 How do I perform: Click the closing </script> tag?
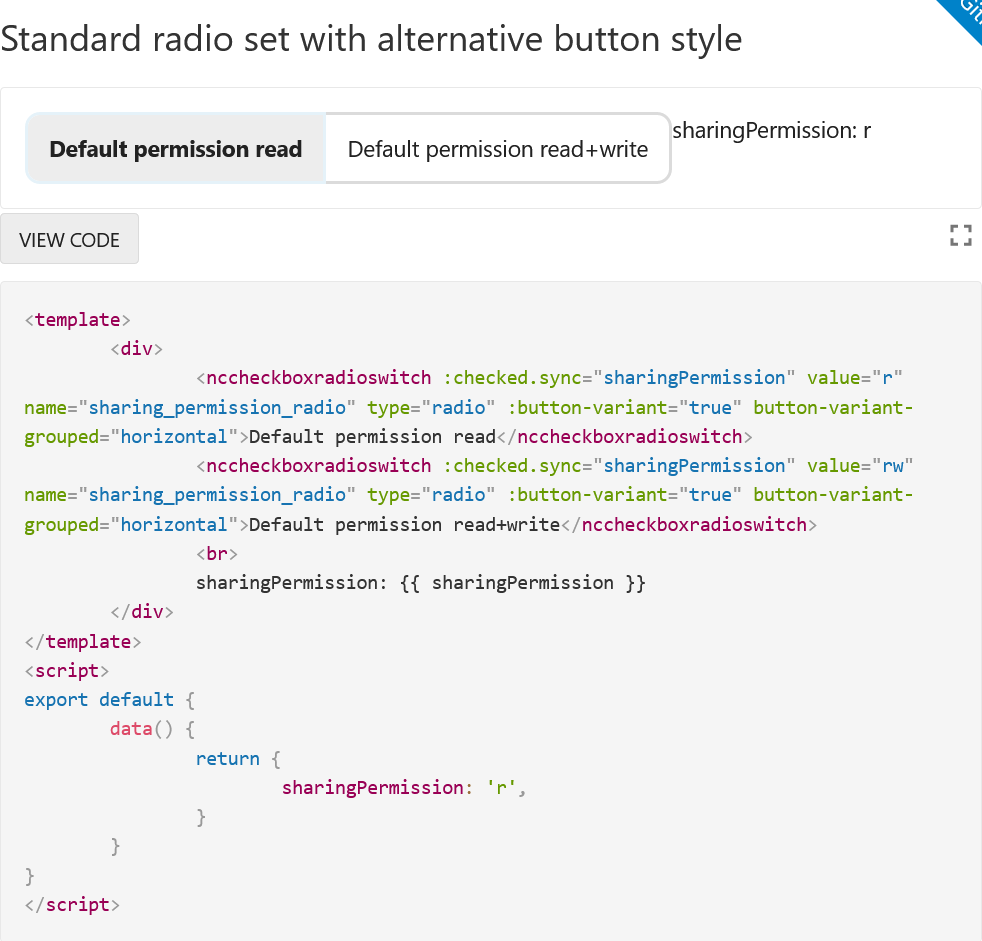tap(72, 905)
